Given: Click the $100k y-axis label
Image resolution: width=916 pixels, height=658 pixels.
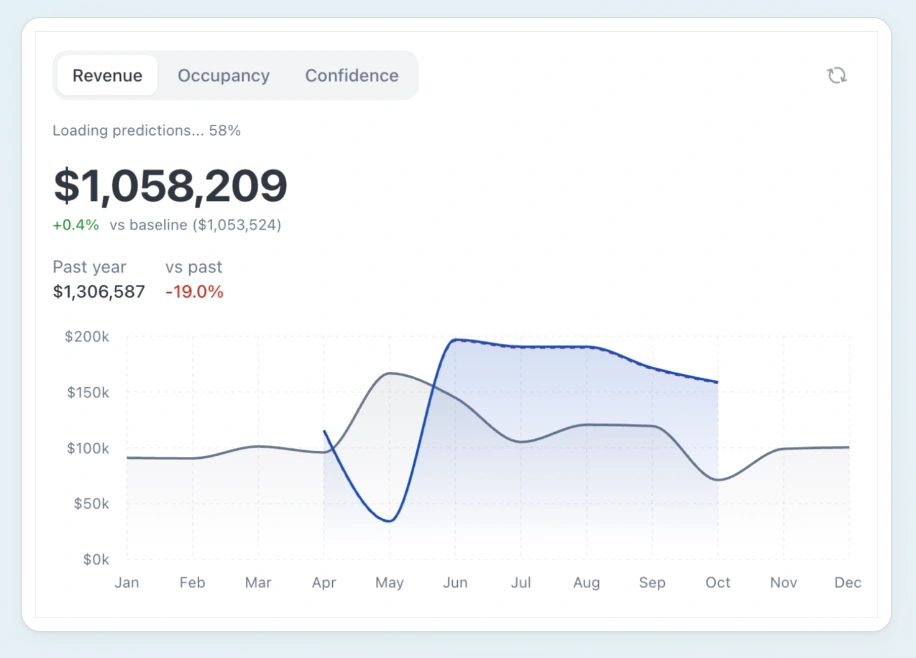Looking at the screenshot, I should click(x=88, y=448).
